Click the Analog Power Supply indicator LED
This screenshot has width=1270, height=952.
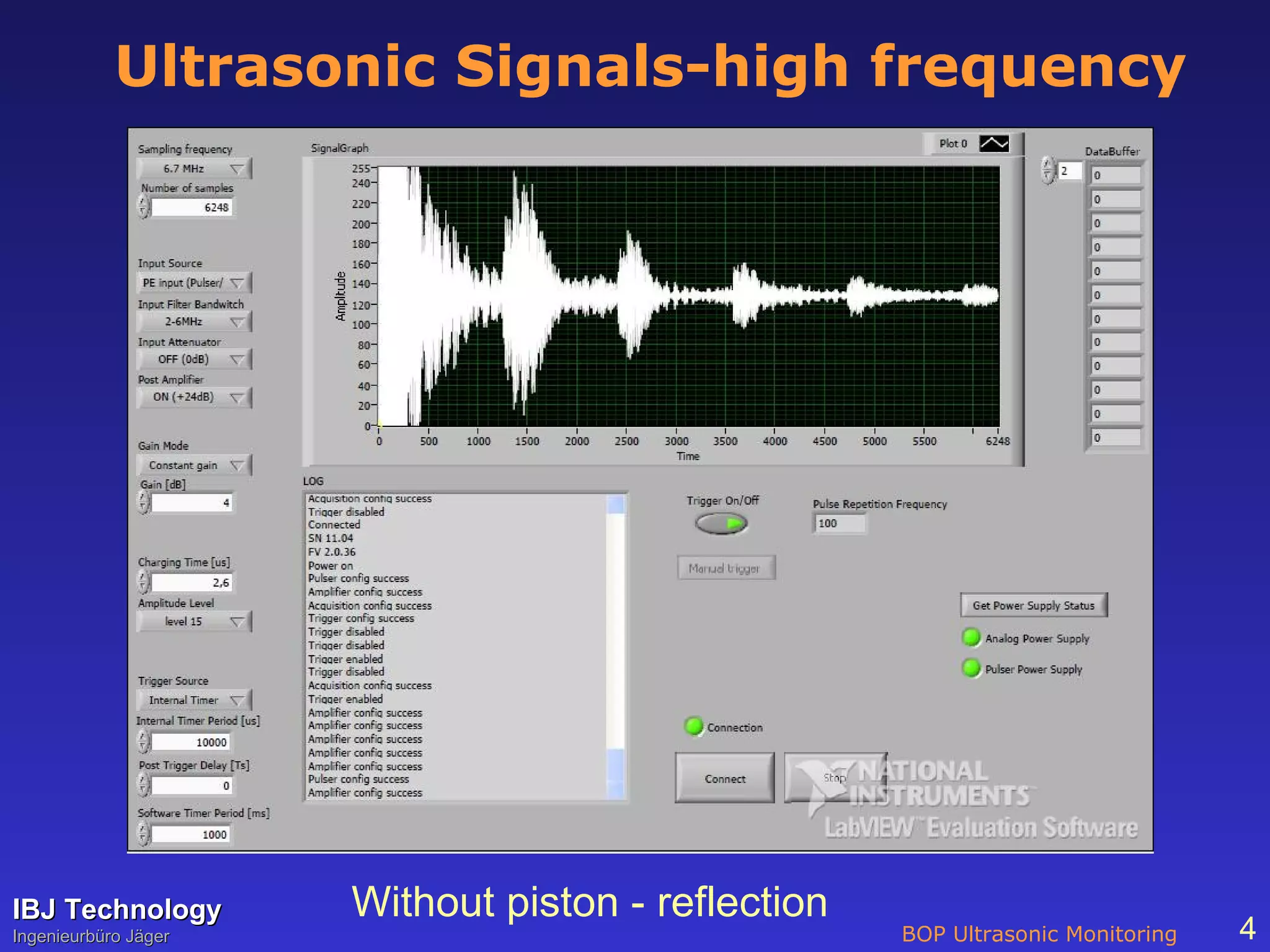pyautogui.click(x=971, y=638)
